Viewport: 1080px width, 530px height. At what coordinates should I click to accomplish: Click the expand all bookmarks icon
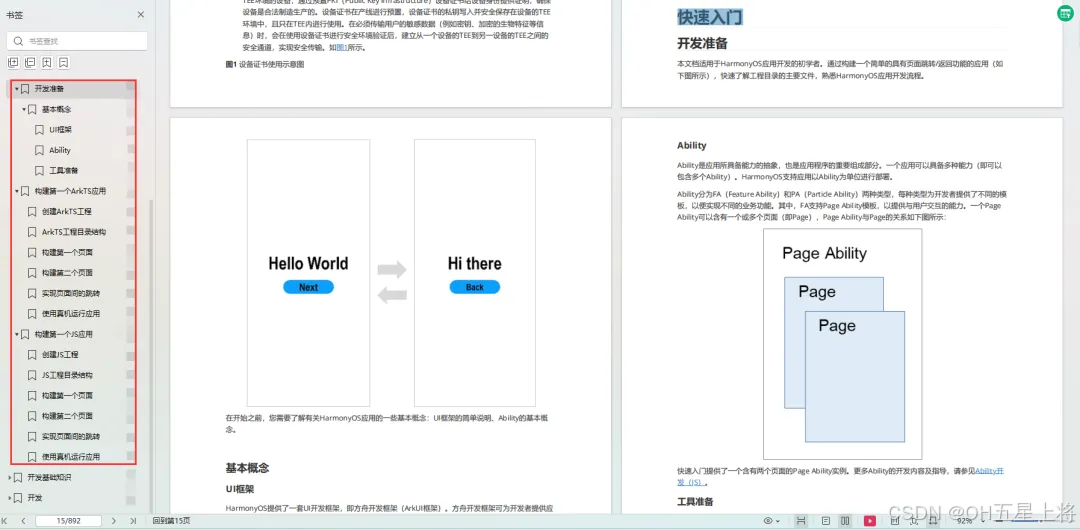13,63
